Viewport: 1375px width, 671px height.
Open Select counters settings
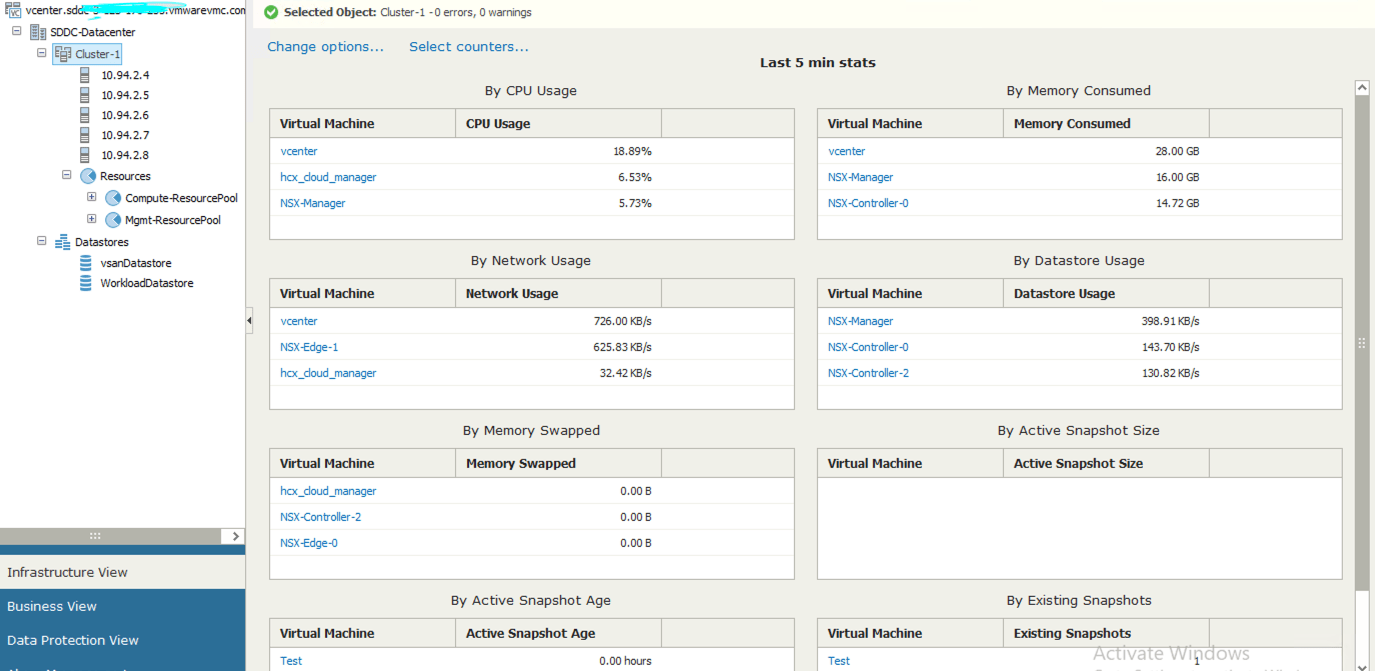pos(468,46)
